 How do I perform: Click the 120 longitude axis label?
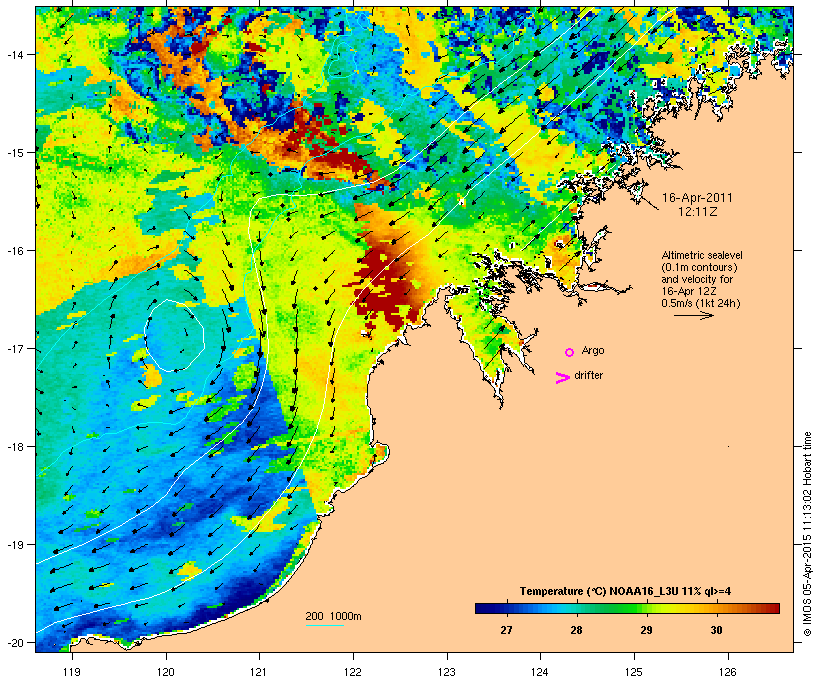pyautogui.click(x=166, y=672)
